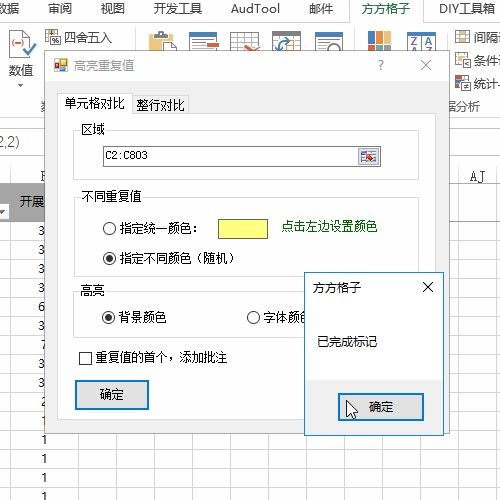The image size is (500, 500).
Task: Click the 数值 ribbon icon
Action: click(21, 45)
